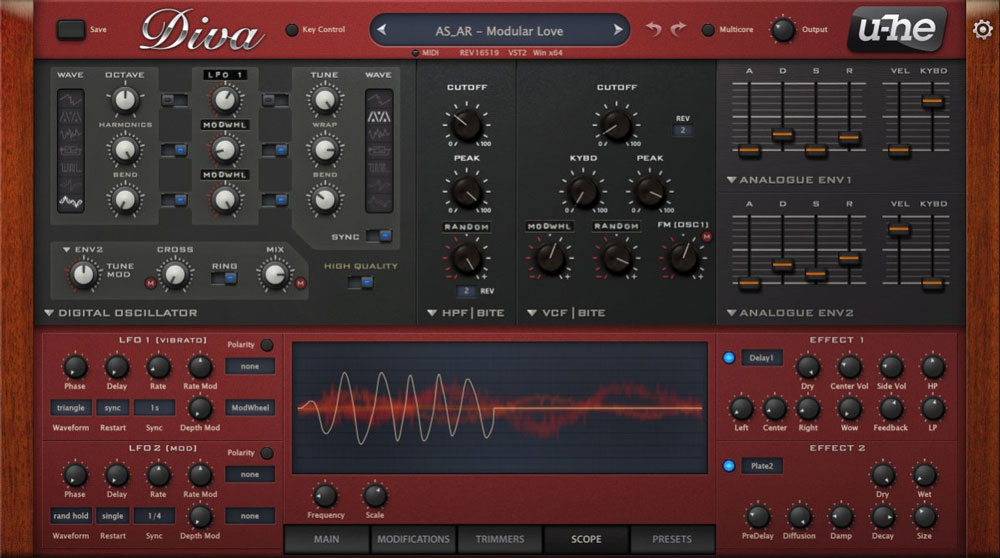This screenshot has height=558, width=1000.
Task: Toggle Effect 2 power on/off
Action: pyautogui.click(x=729, y=466)
